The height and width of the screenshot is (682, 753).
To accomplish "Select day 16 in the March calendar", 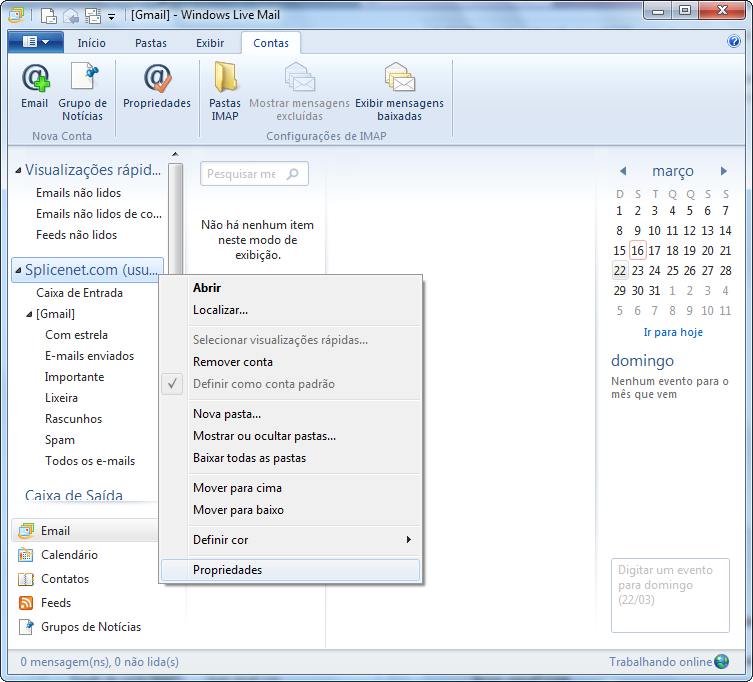I will (x=637, y=251).
